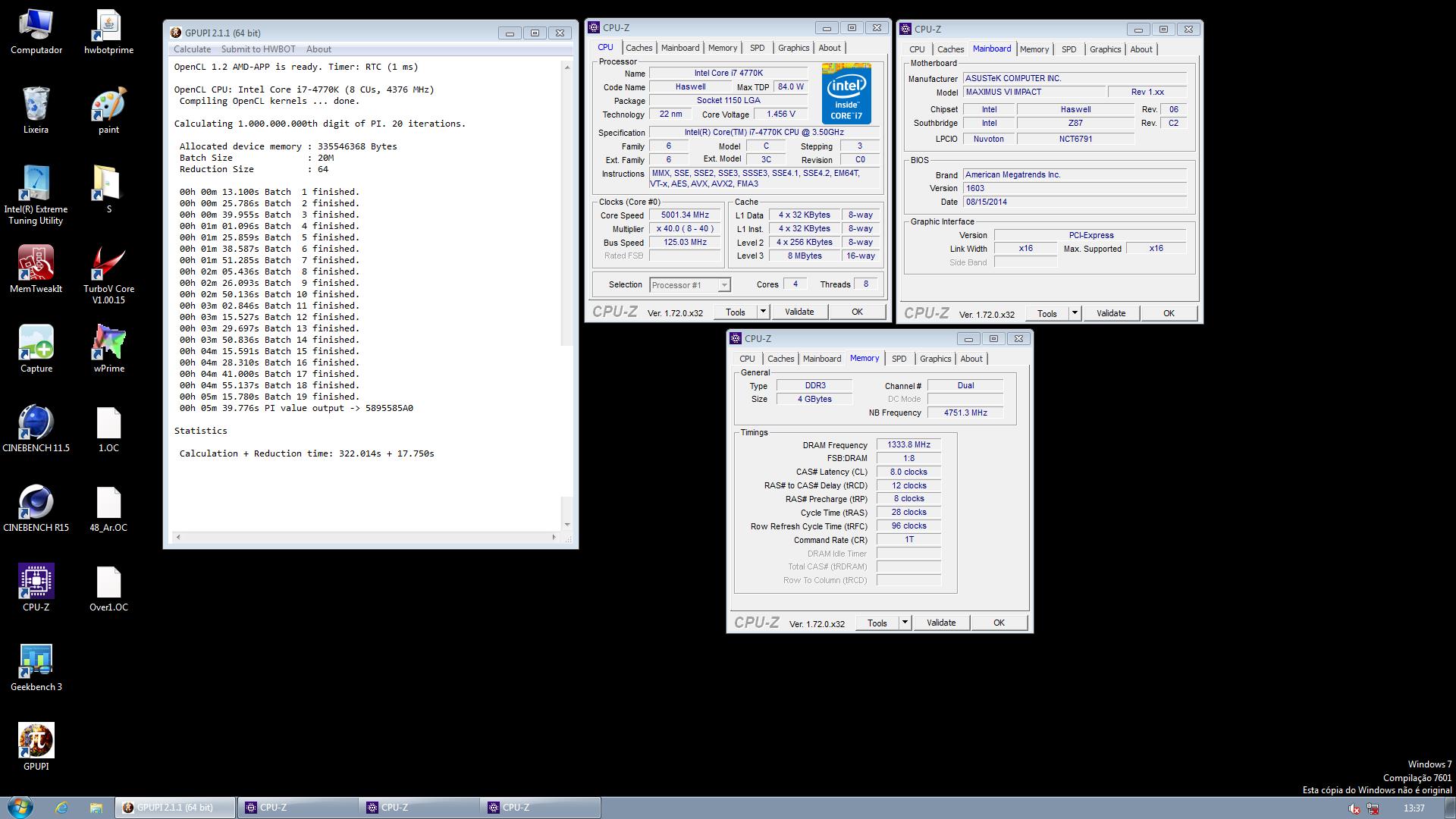Click the Core Speed 5001.34 MHz field
The height and width of the screenshot is (819, 1456).
pyautogui.click(x=685, y=215)
